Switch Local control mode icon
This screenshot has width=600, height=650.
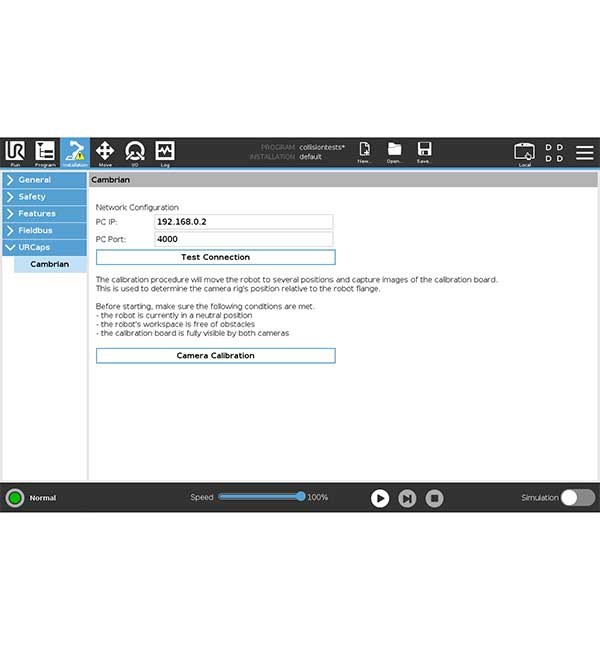click(525, 154)
